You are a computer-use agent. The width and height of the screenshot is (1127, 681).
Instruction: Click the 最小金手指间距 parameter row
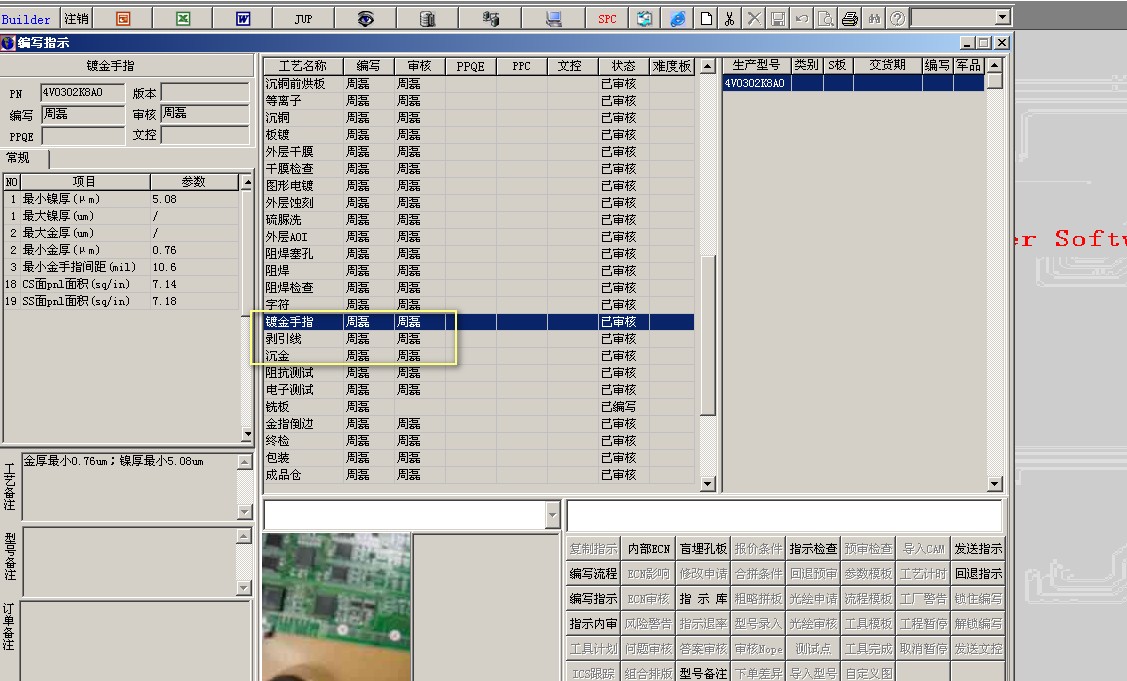click(121, 268)
